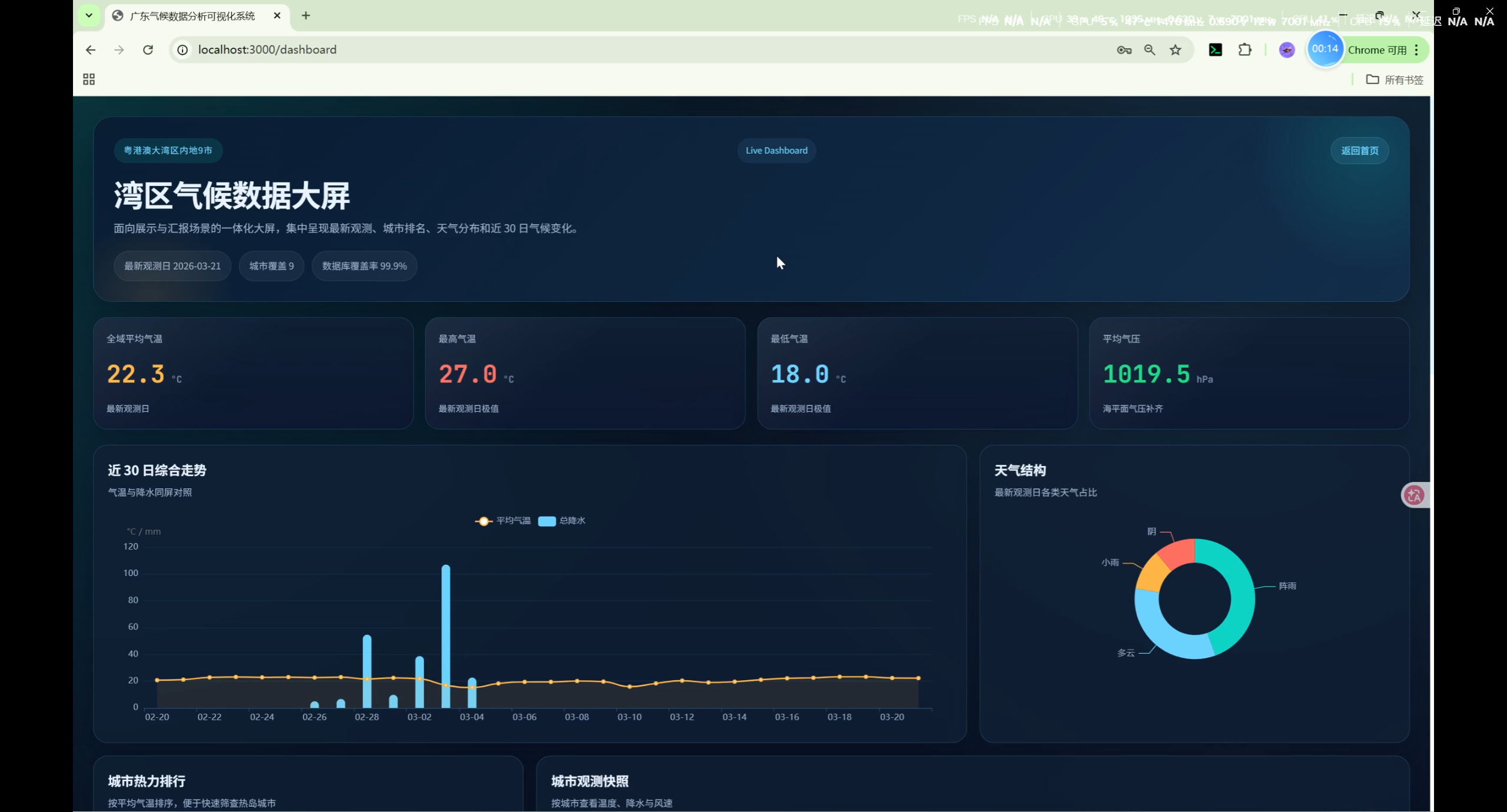Reload the dashboard page
The height and width of the screenshot is (812, 1507).
click(148, 50)
